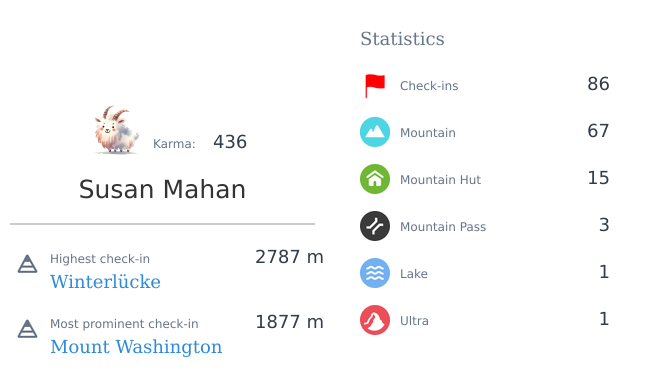Click the triangle icon beside Most prominent check-in
The image size is (650, 385).
click(27, 329)
